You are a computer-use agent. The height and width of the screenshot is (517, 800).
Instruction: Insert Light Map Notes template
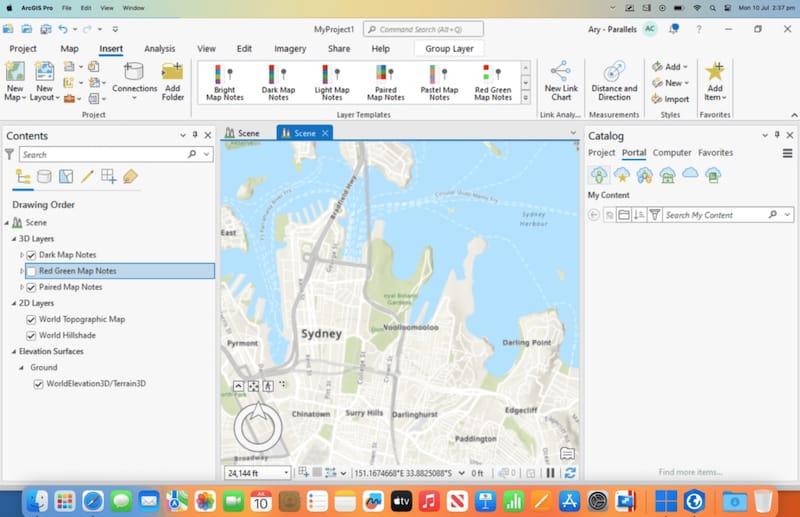pyautogui.click(x=332, y=82)
